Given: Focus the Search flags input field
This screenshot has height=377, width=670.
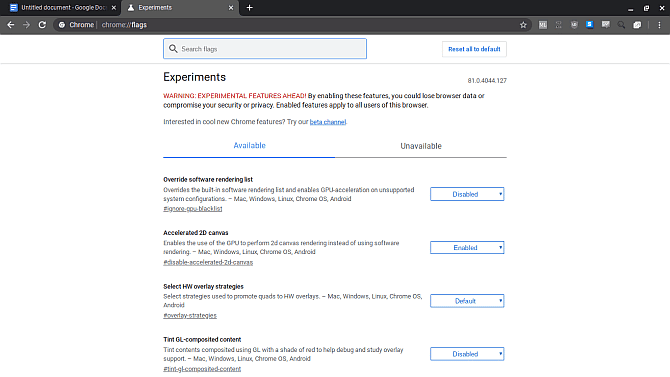Looking at the screenshot, I should tap(265, 49).
